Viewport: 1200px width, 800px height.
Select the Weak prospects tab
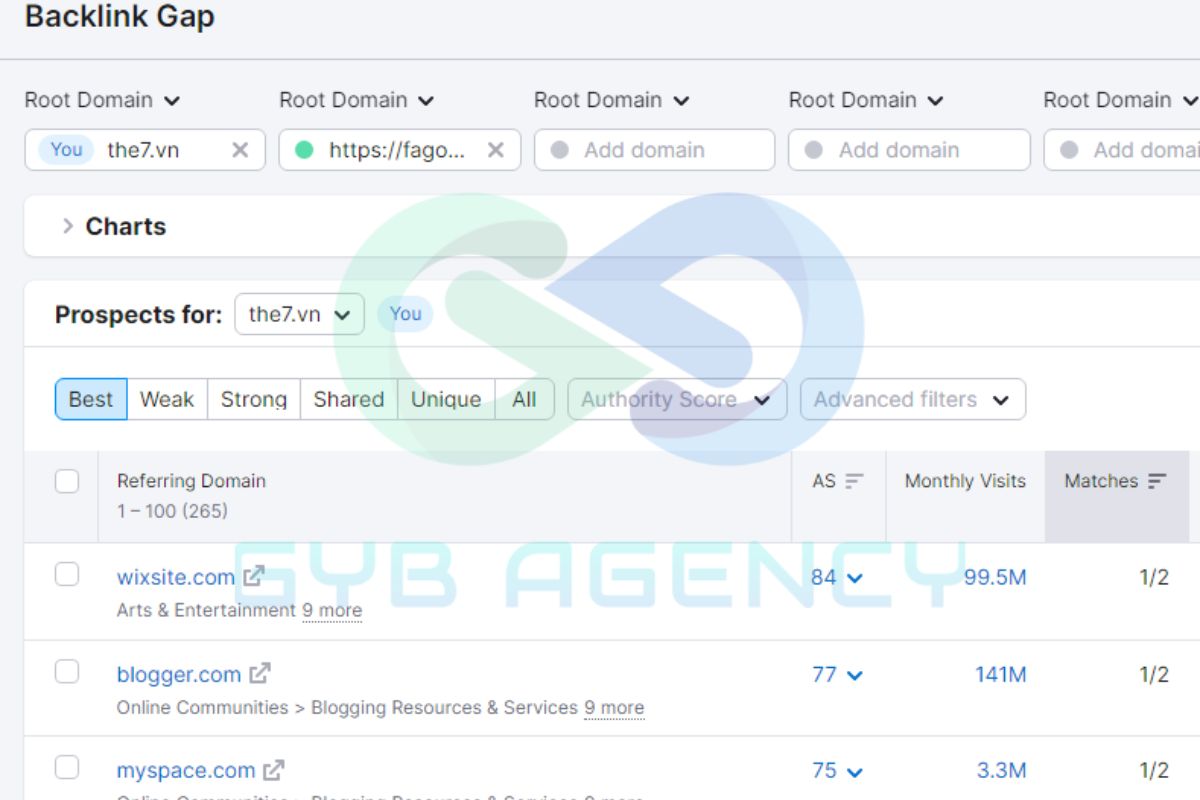click(x=167, y=399)
